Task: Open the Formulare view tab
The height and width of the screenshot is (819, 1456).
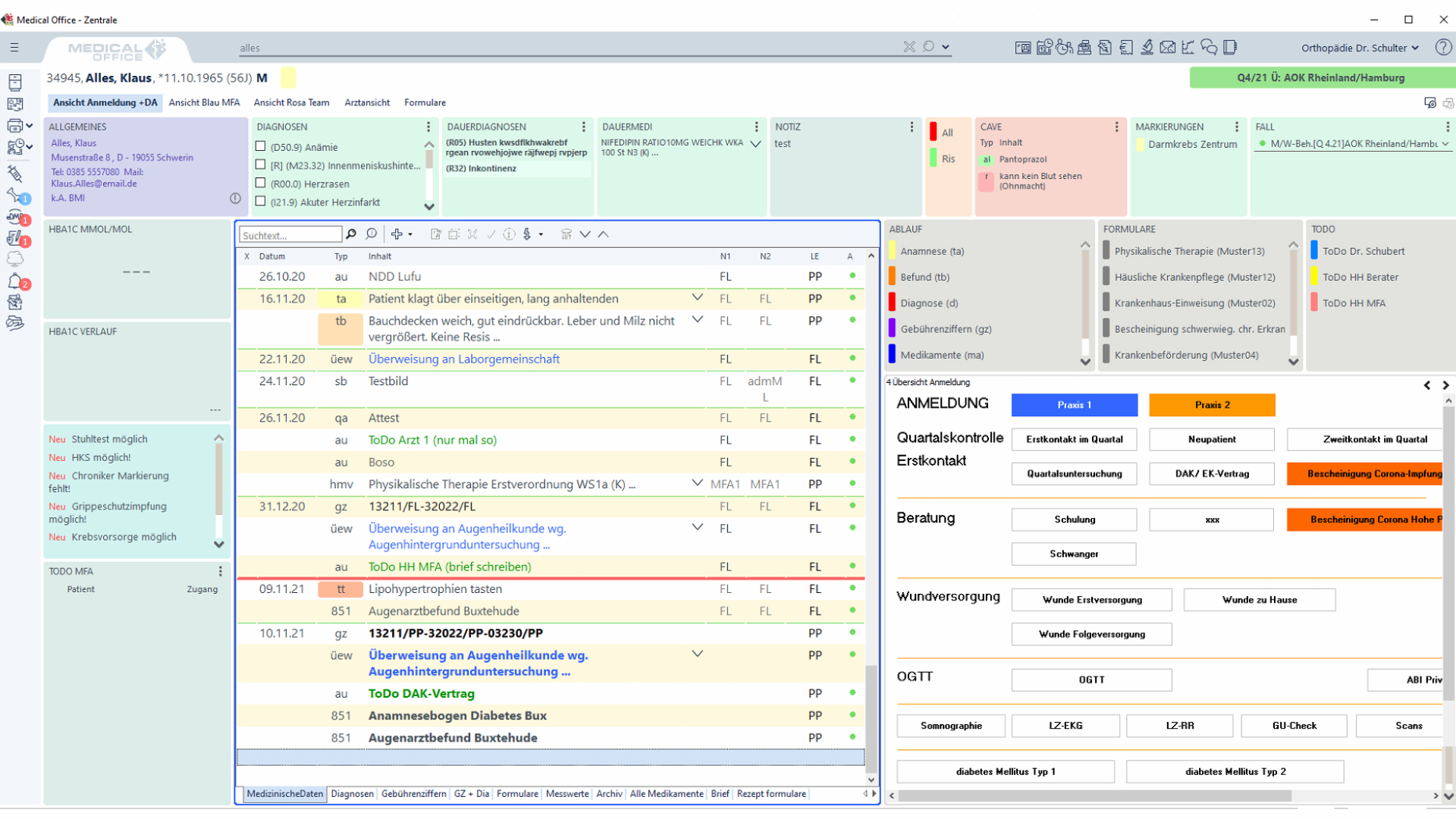Action: coord(425,102)
